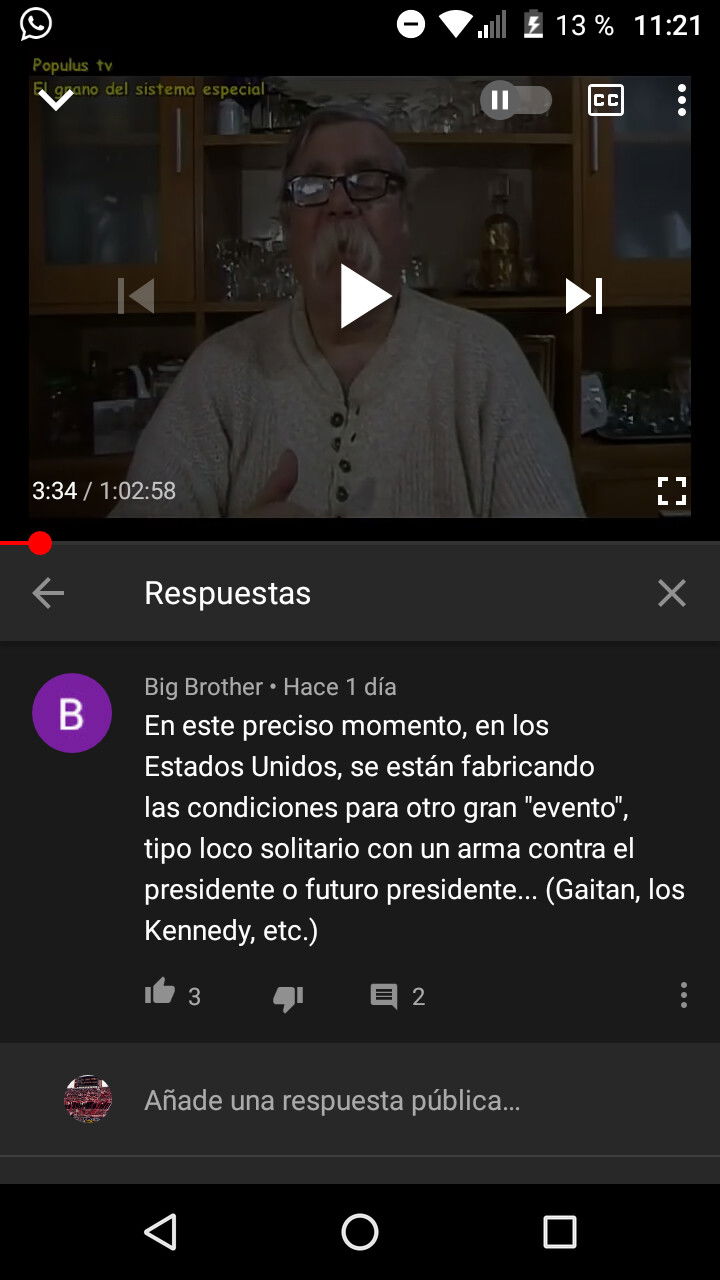This screenshot has width=720, height=1280.
Task: Open Big Brother's channel name link
Action: (204, 687)
